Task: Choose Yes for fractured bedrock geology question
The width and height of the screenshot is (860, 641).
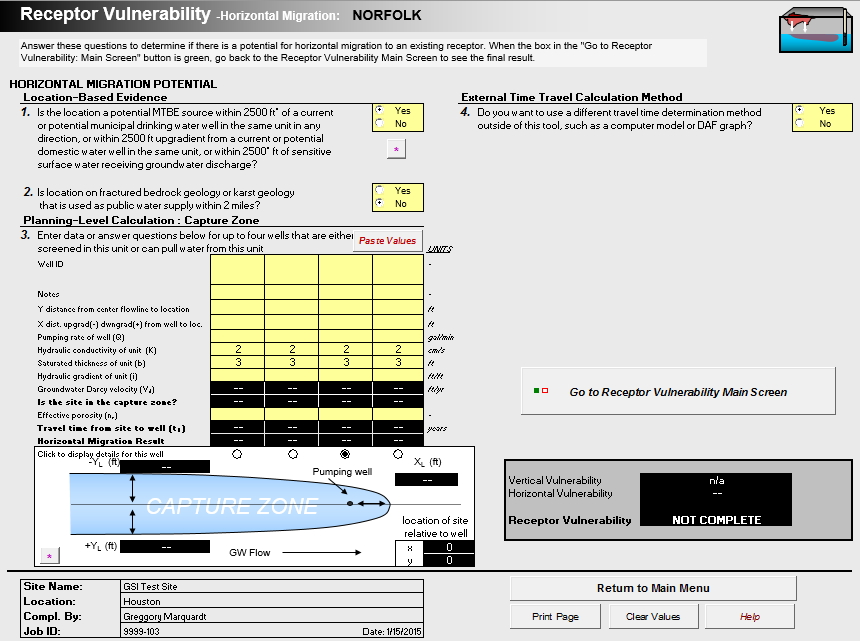Action: click(x=378, y=190)
